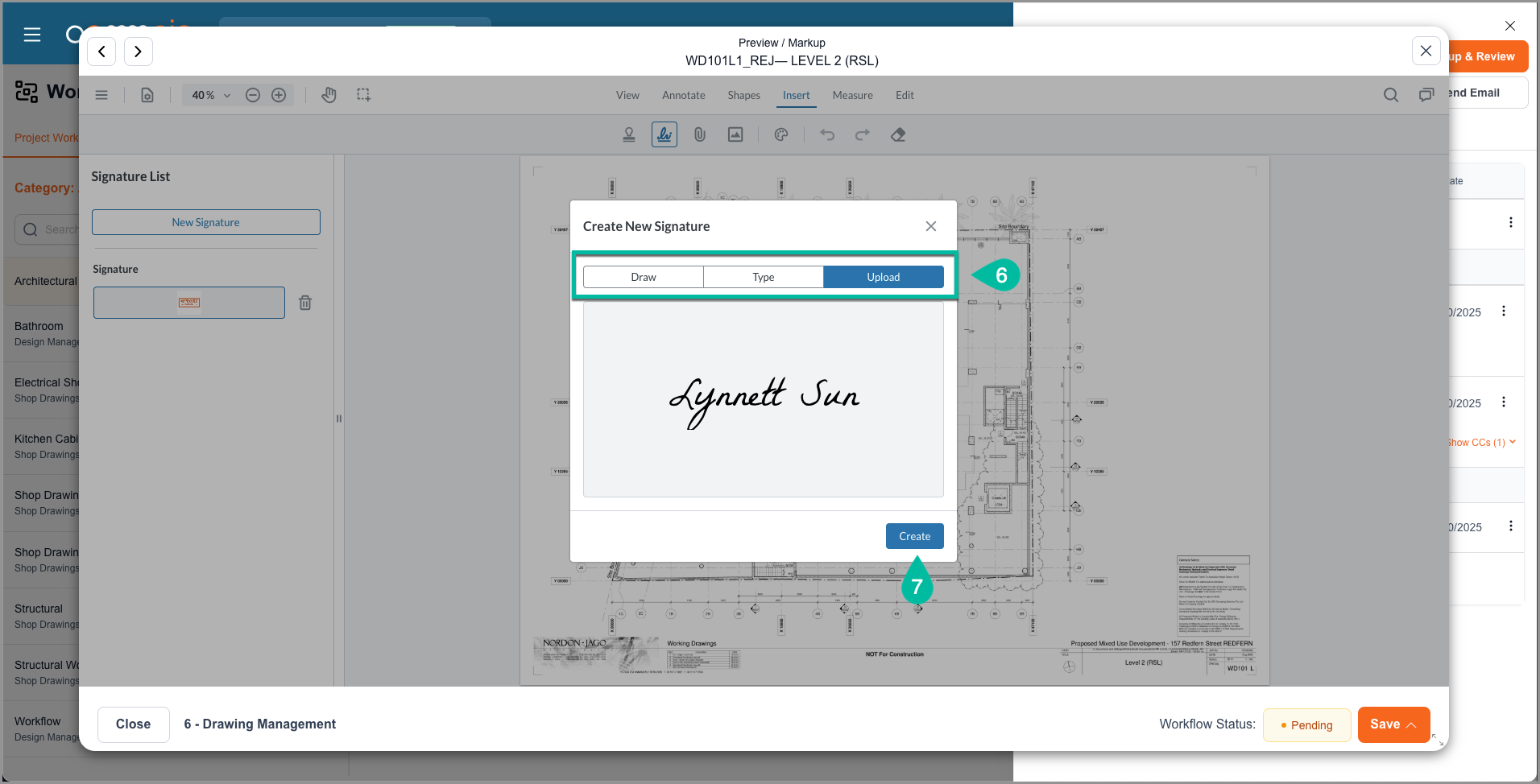1540x784 pixels.
Task: Click the Create signature button
Action: [914, 536]
